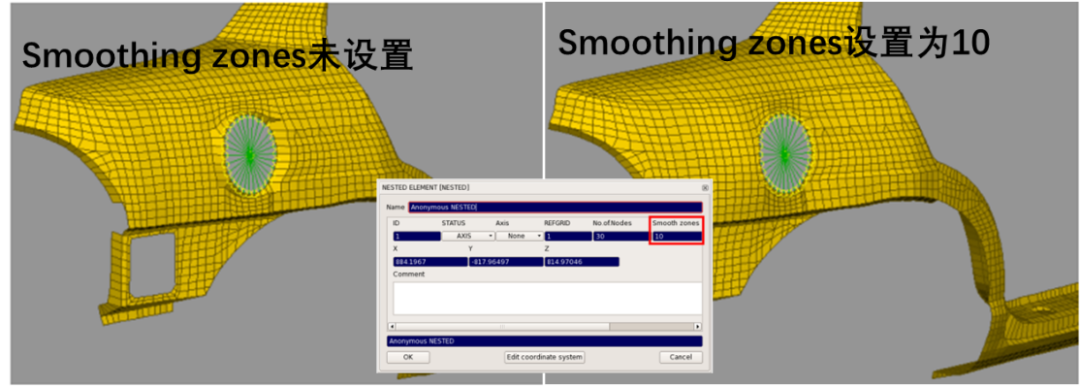This screenshot has height=386, width=1080.
Task: Click the horizontal scrollbar thumb in the dialog
Action: point(503,326)
